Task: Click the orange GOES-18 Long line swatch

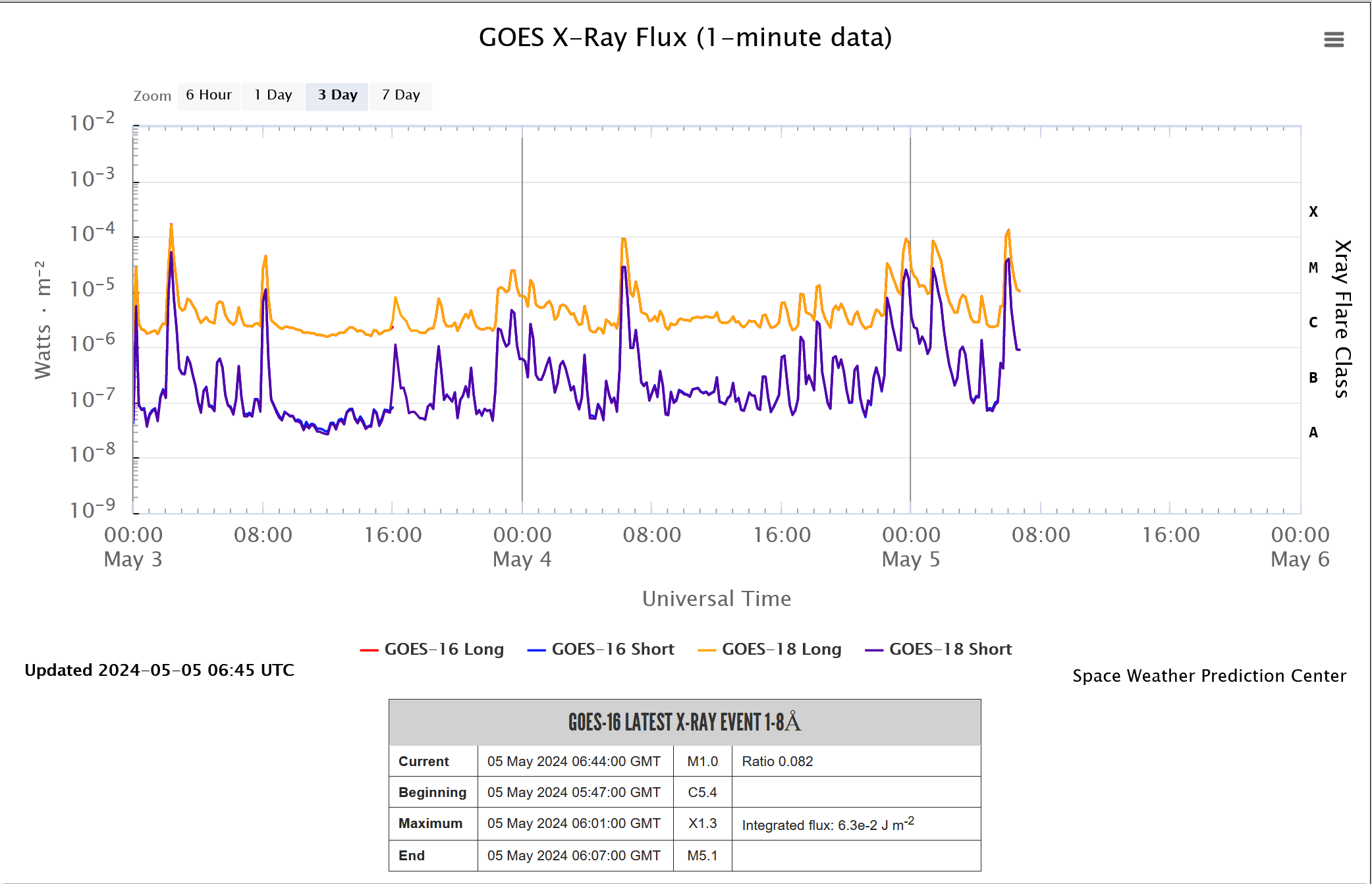Action: 707,650
